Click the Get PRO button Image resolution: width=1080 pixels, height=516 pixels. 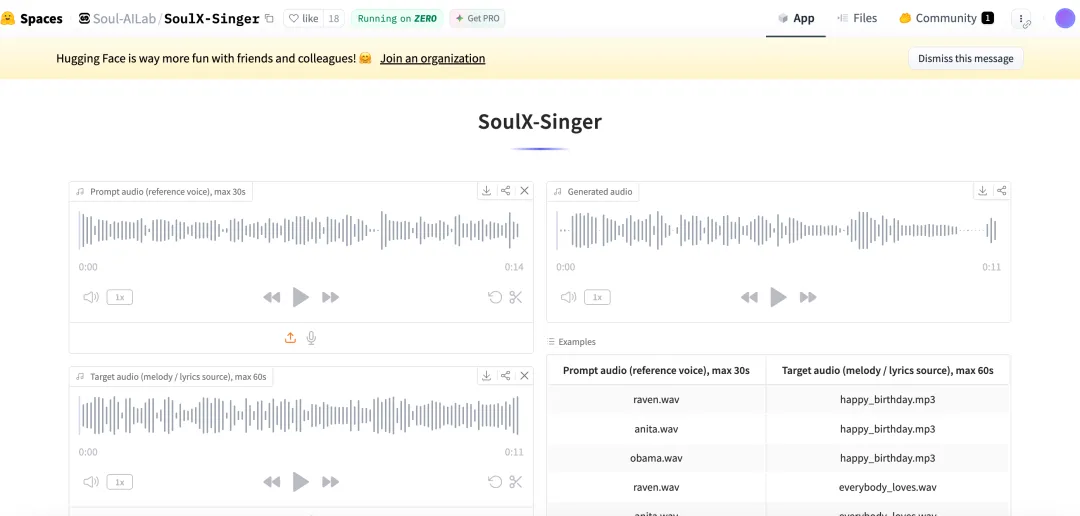point(477,19)
